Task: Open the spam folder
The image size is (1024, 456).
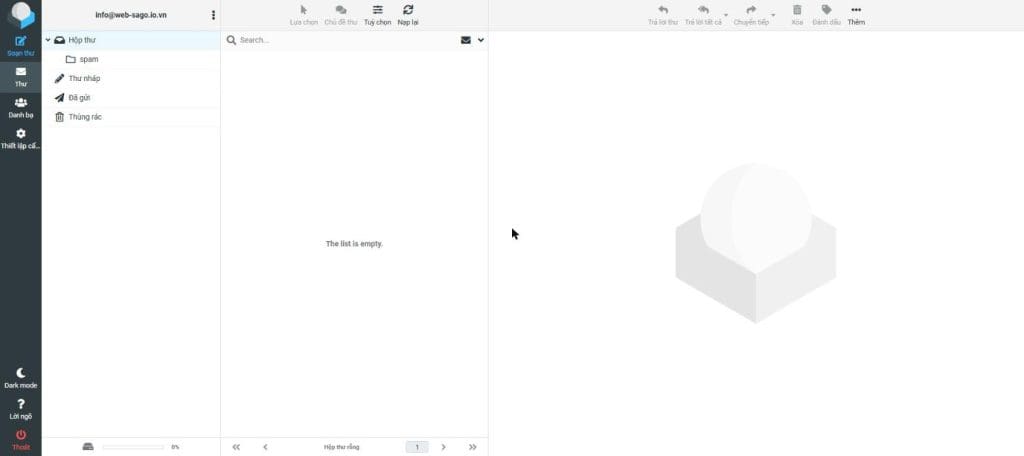Action: click(131, 59)
